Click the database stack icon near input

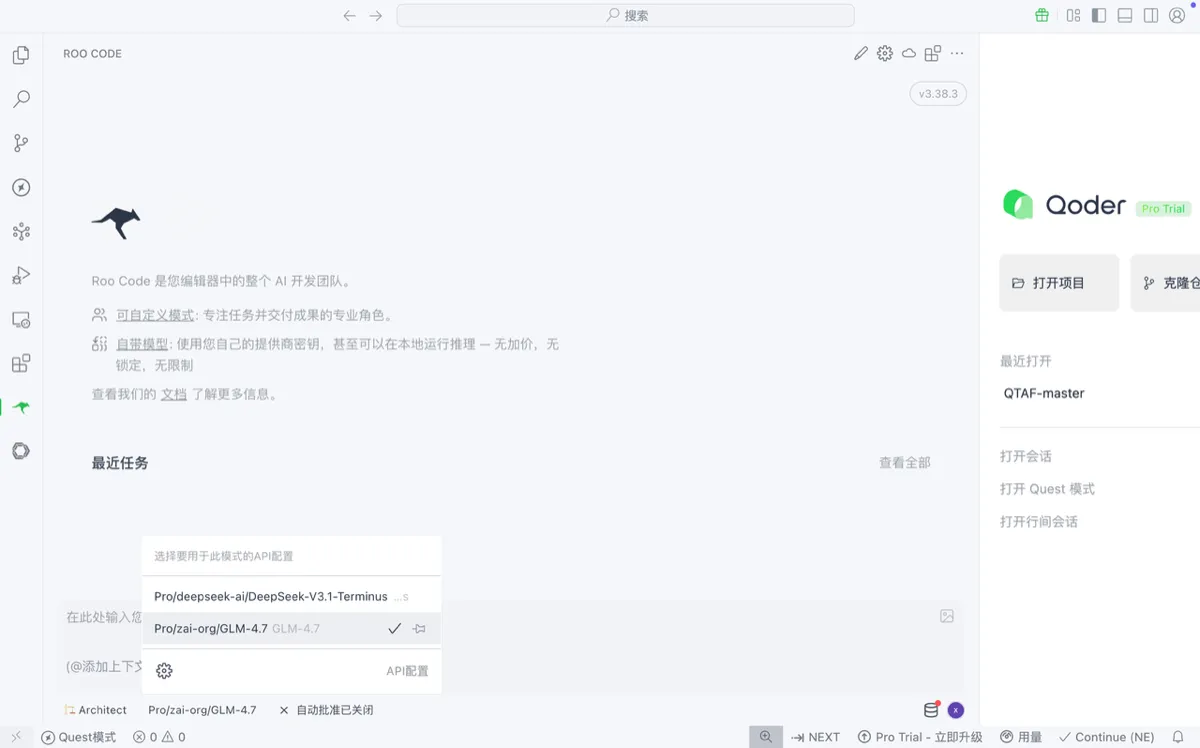[932, 709]
